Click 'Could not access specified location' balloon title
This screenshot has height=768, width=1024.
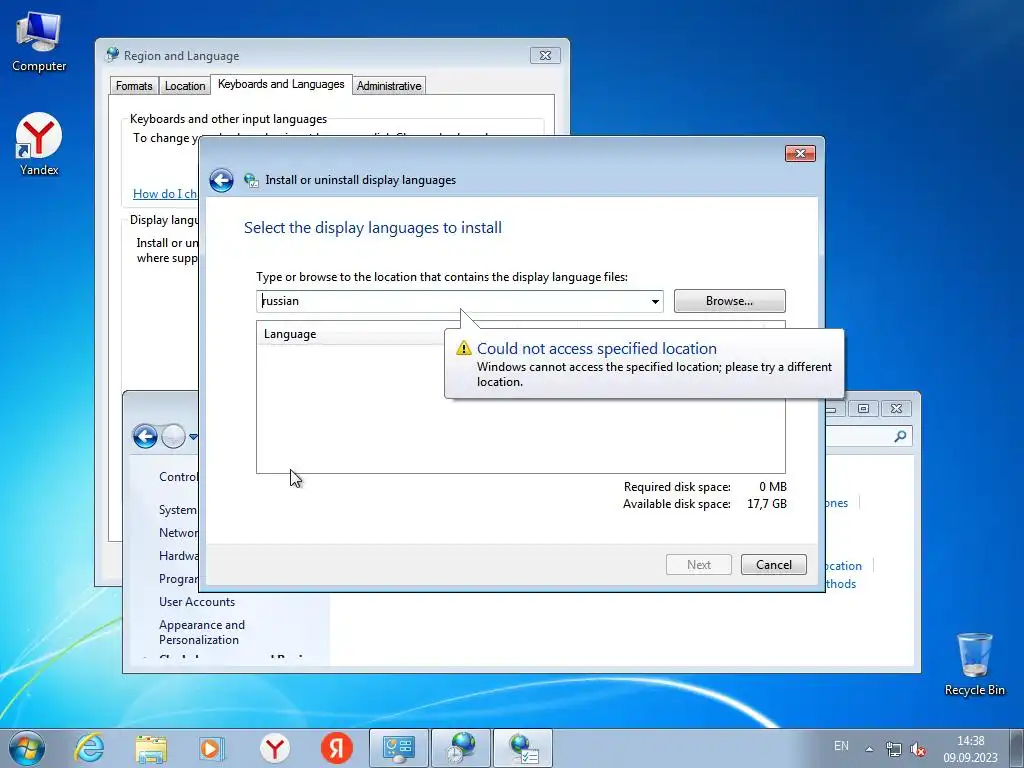coord(597,348)
